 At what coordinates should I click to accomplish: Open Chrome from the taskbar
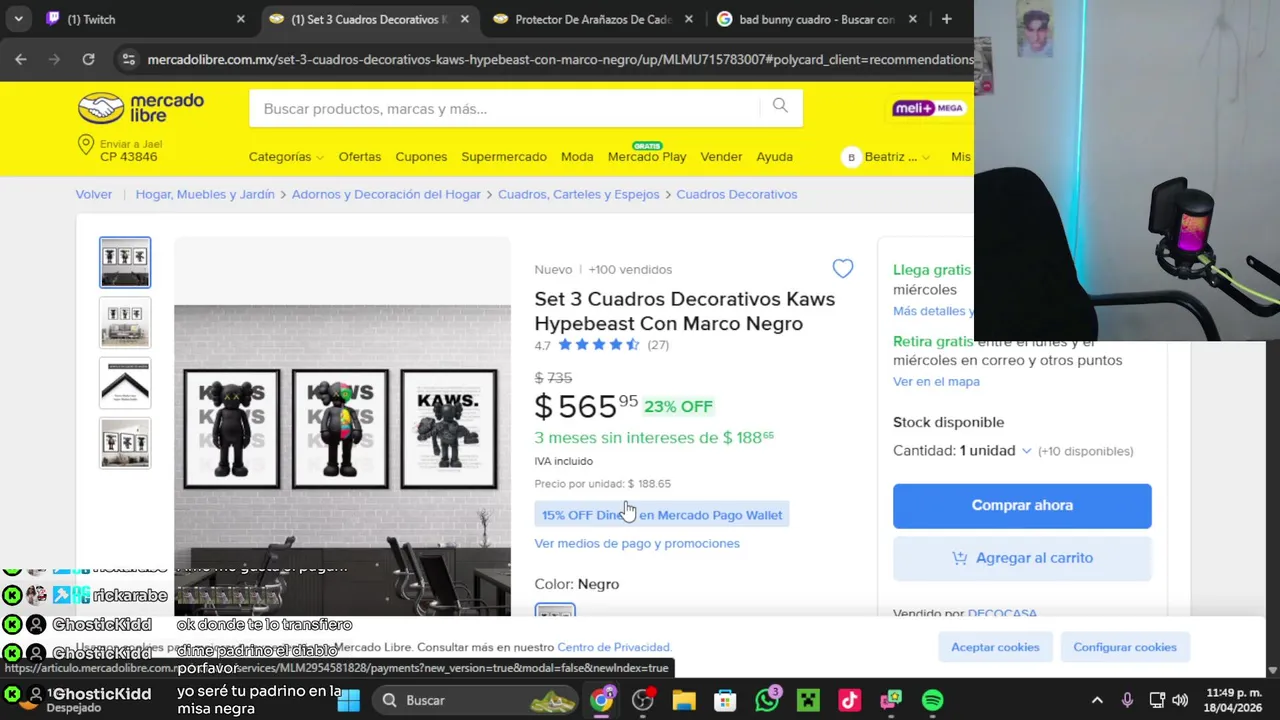601,700
